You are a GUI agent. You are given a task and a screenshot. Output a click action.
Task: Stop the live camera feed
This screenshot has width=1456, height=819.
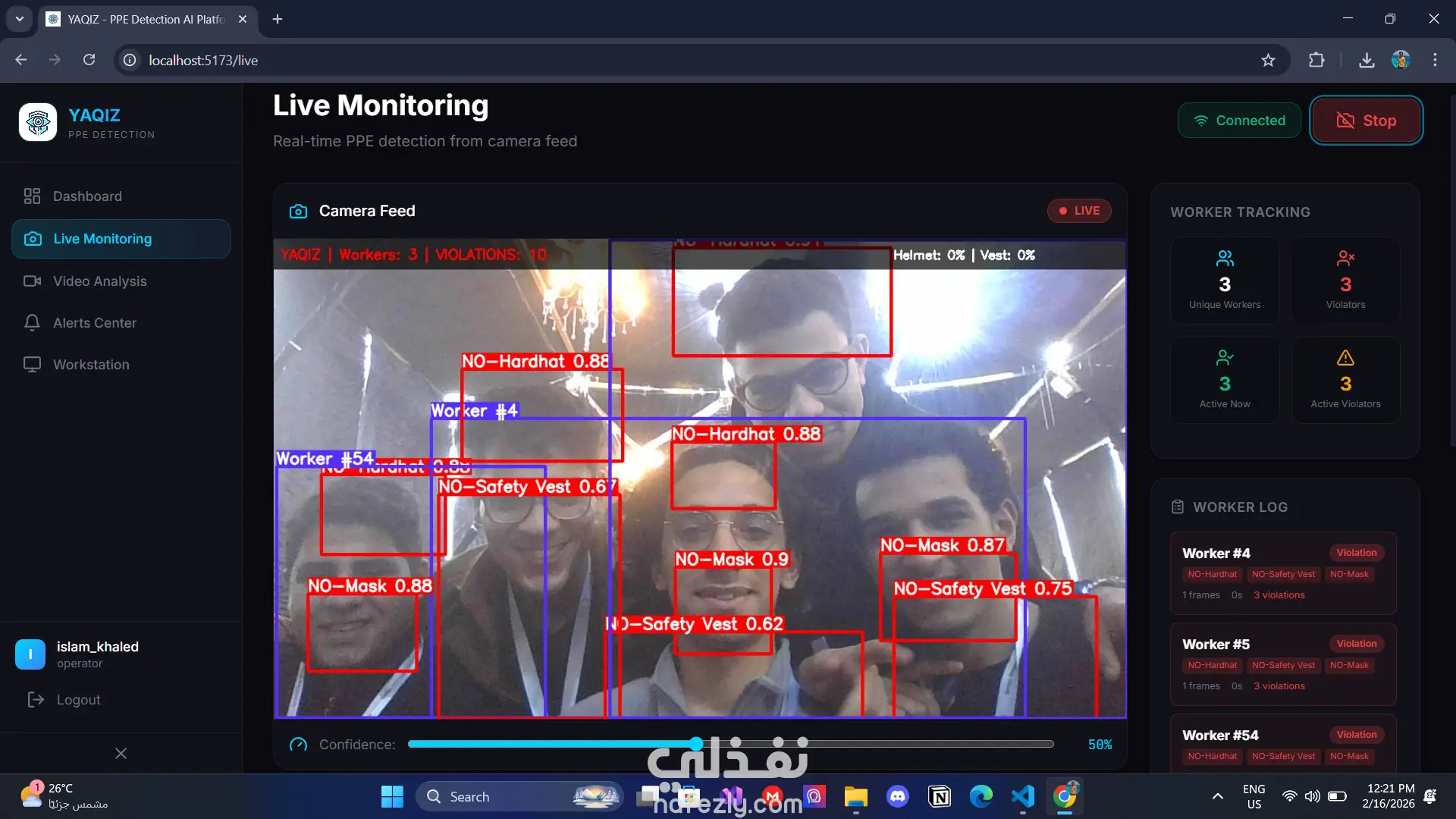1366,121
